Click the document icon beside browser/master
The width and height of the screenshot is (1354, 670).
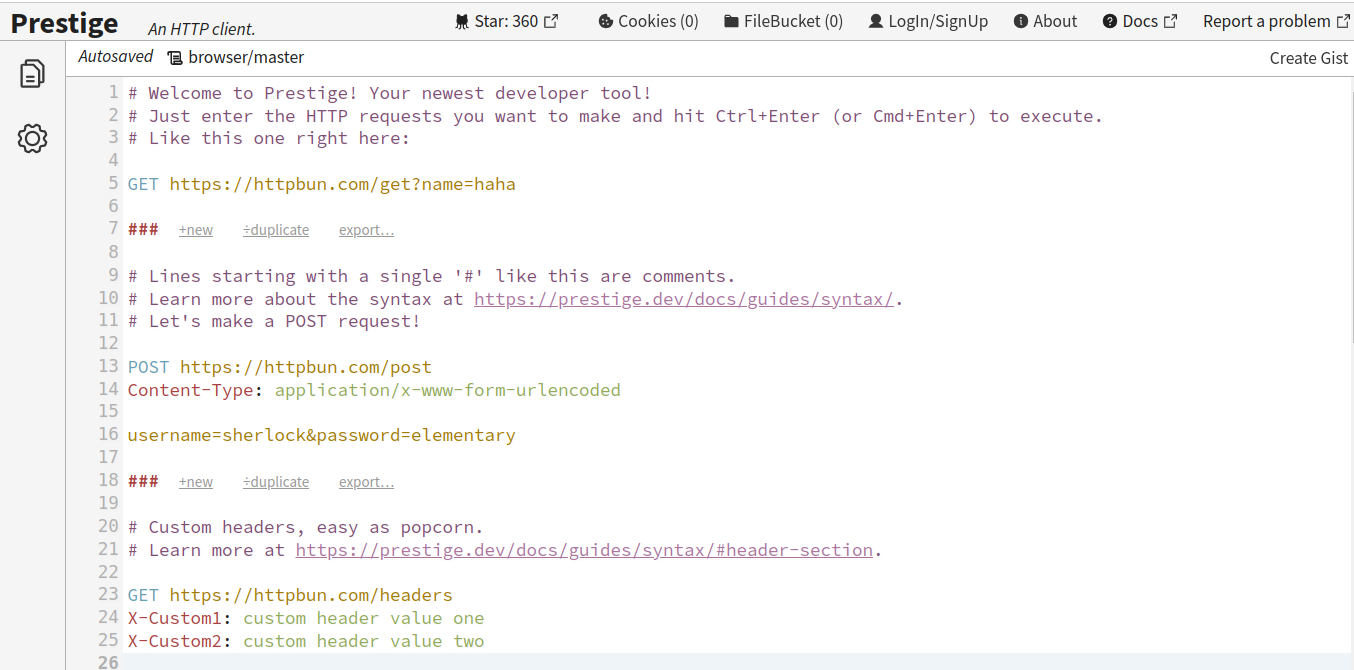(175, 58)
